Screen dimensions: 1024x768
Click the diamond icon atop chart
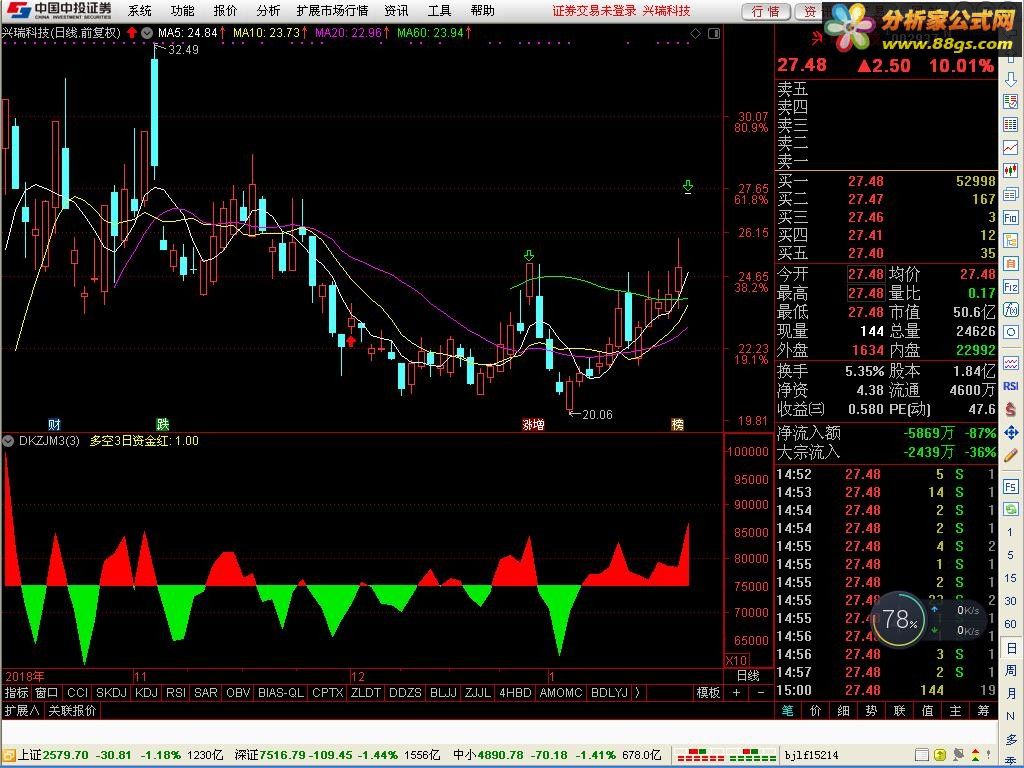pos(696,33)
